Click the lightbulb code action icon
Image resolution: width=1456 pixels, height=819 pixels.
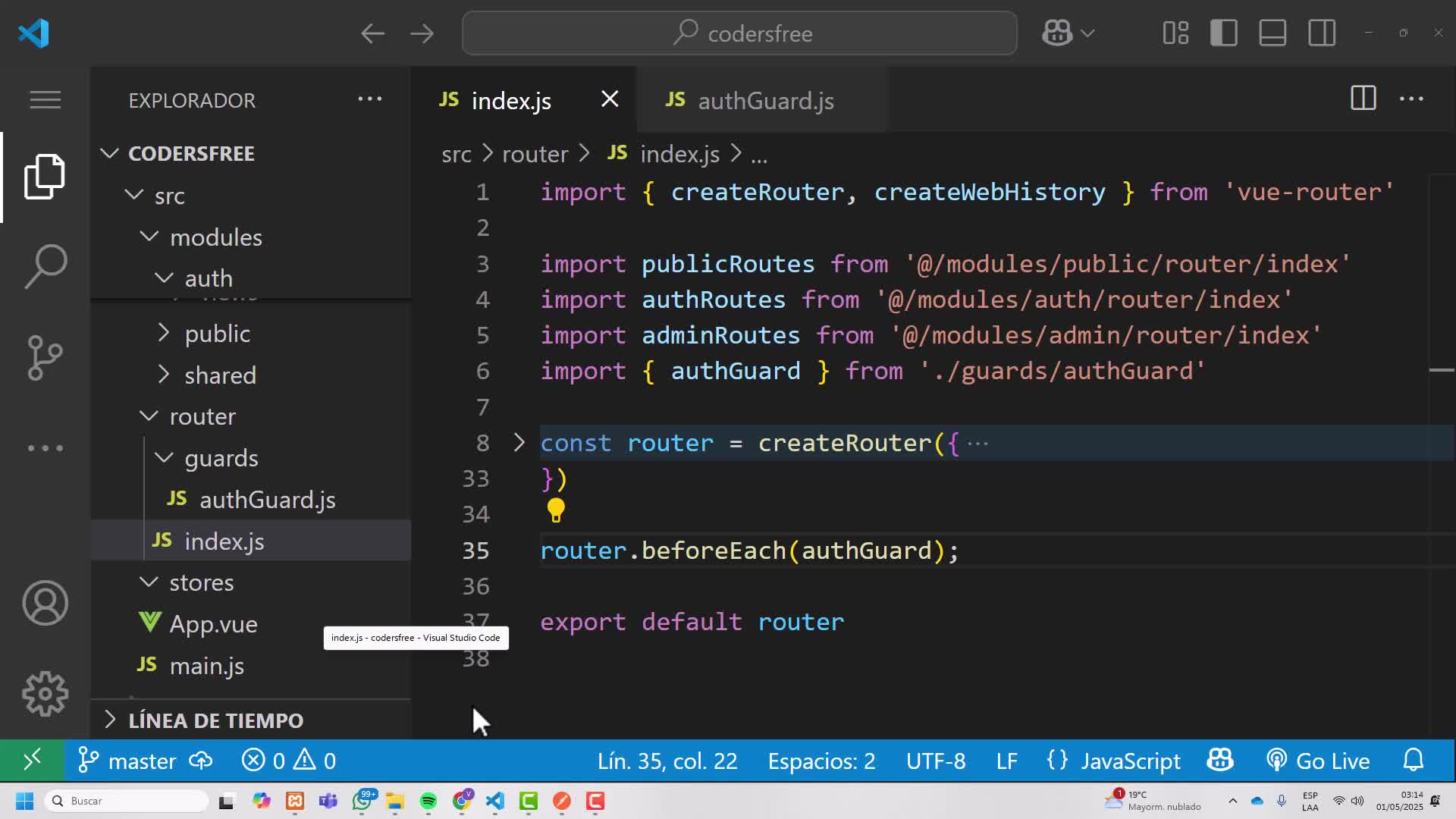point(556,511)
